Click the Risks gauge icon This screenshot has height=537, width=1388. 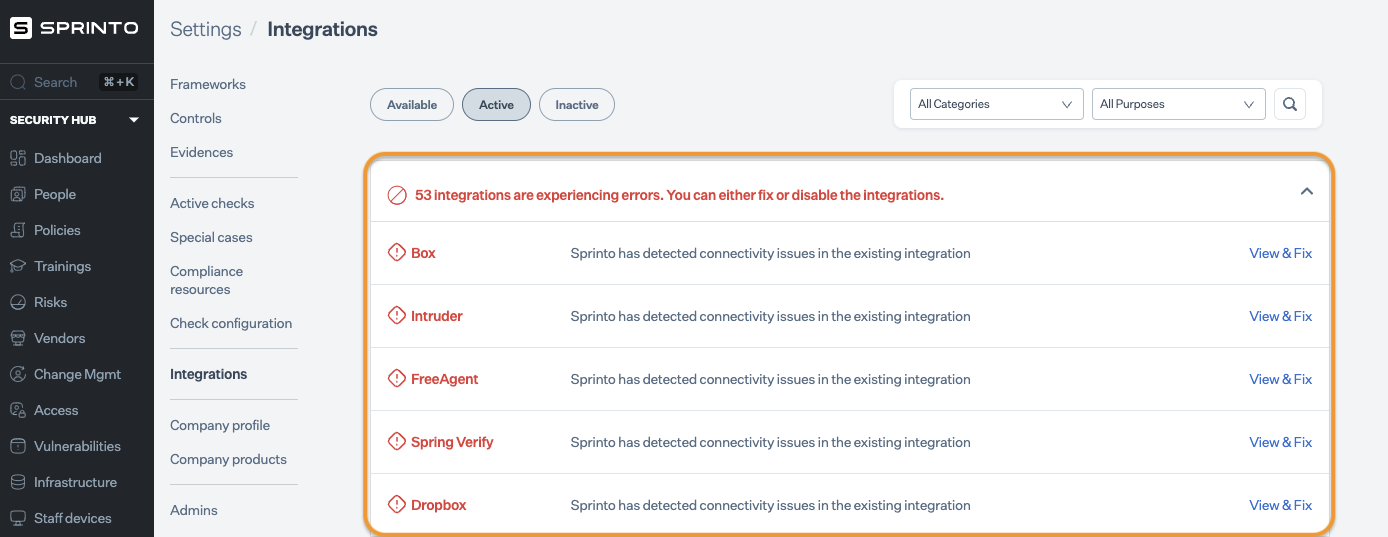click(18, 302)
